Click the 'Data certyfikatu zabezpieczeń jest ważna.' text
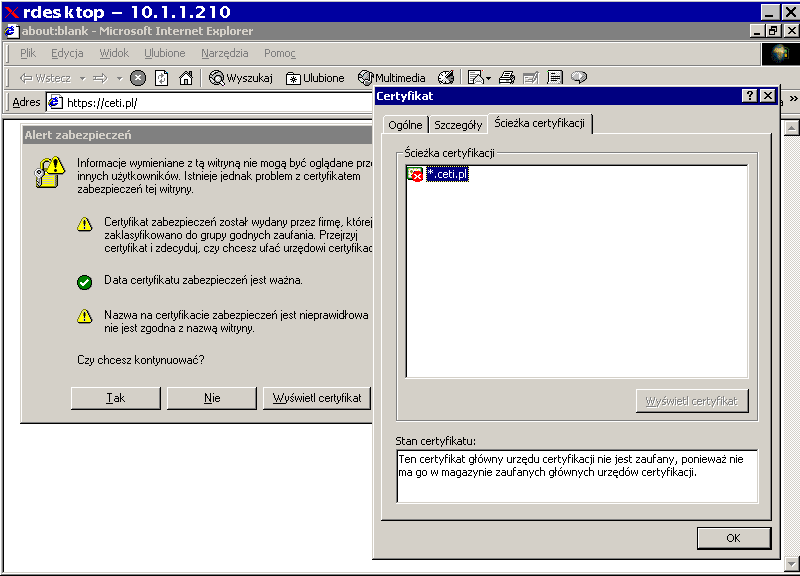 coord(203,280)
